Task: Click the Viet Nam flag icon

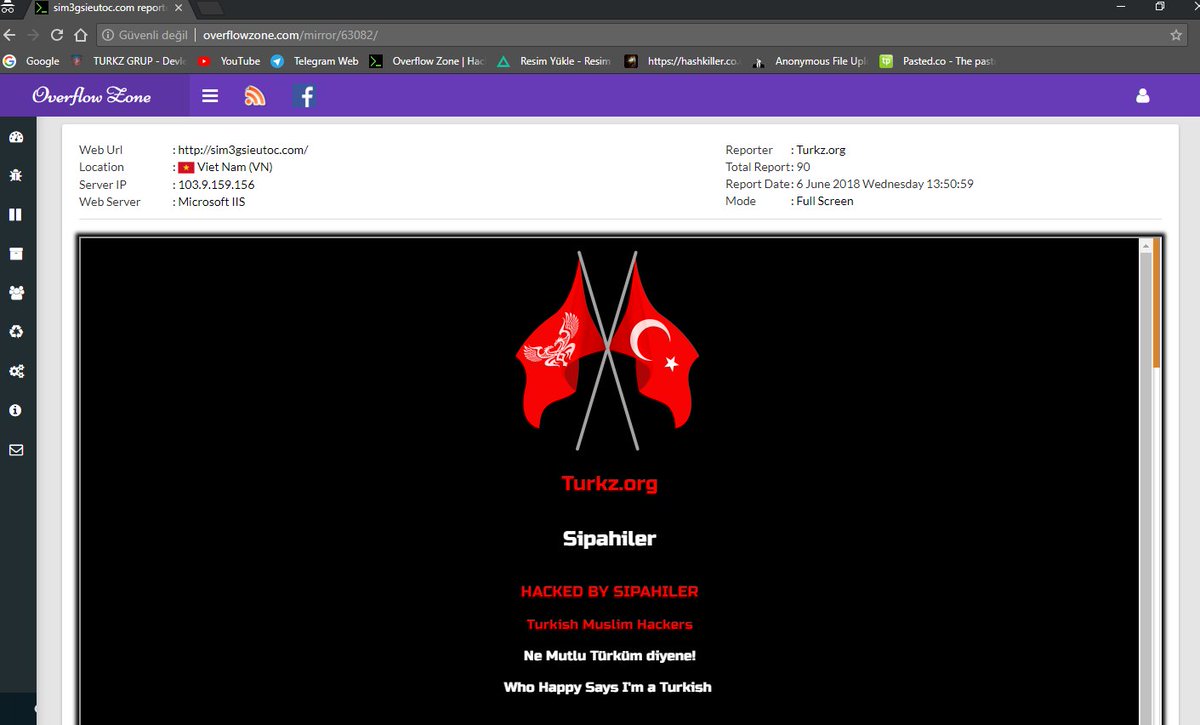Action: coord(185,167)
